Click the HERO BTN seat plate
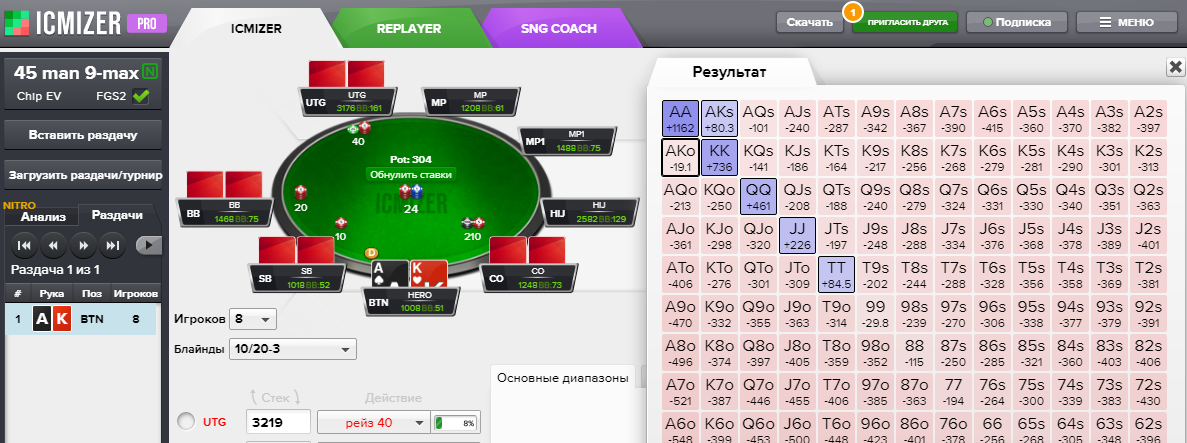 409,301
